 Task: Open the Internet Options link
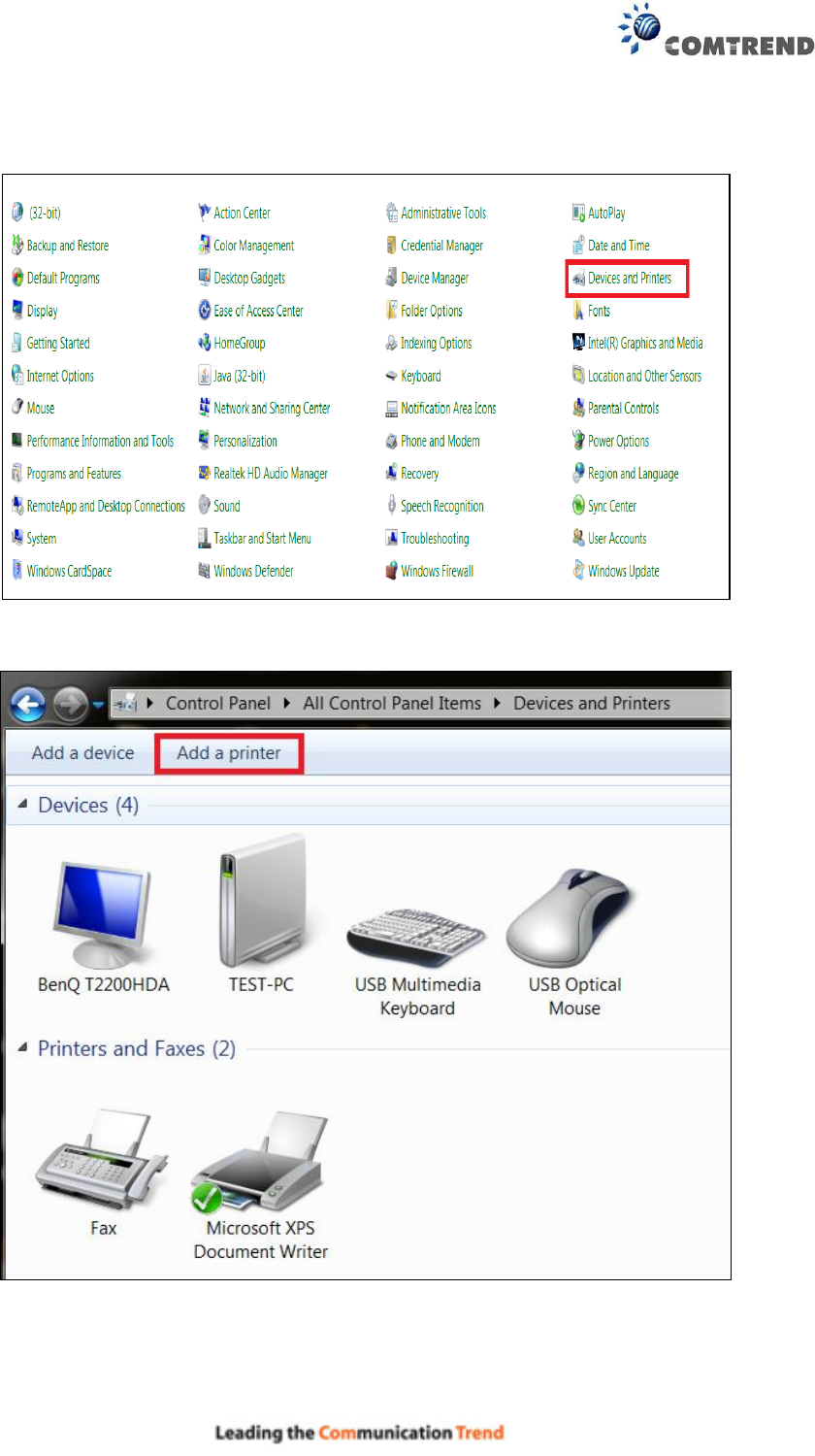(60, 376)
